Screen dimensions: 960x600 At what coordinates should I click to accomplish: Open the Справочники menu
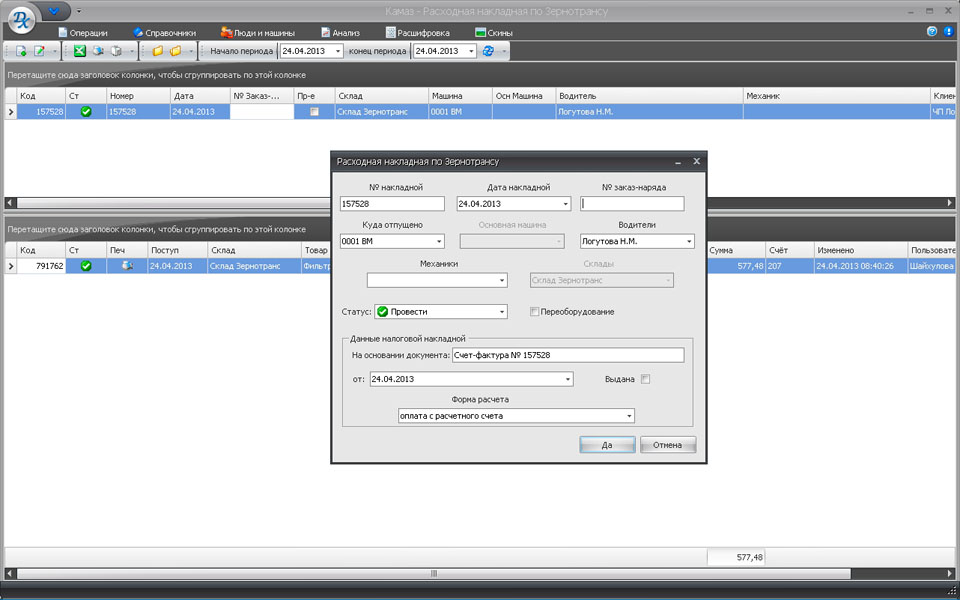pos(164,33)
